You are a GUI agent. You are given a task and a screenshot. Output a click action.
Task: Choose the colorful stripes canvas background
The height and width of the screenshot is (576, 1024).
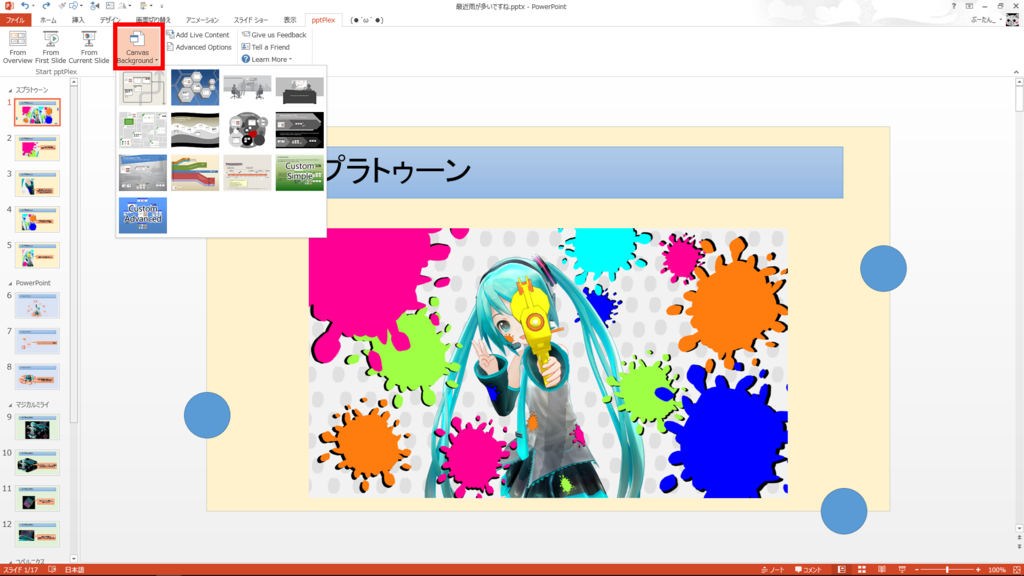[x=195, y=172]
